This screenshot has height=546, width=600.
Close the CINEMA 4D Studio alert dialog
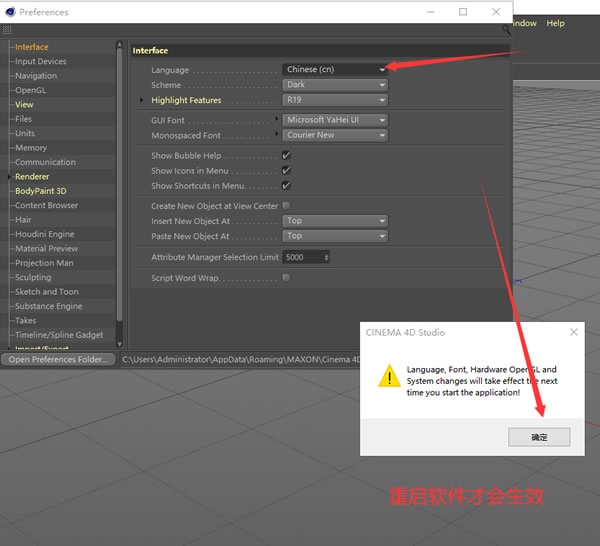573,332
